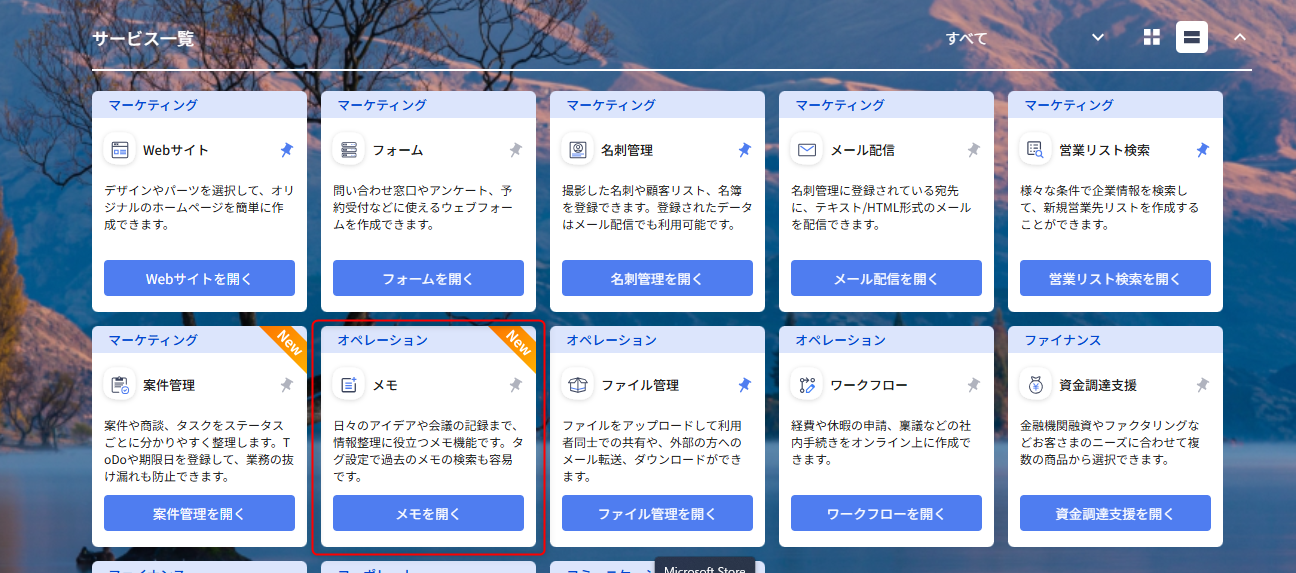The width and height of the screenshot is (1296, 573).
Task: Switch to card list view
Action: [1191, 37]
